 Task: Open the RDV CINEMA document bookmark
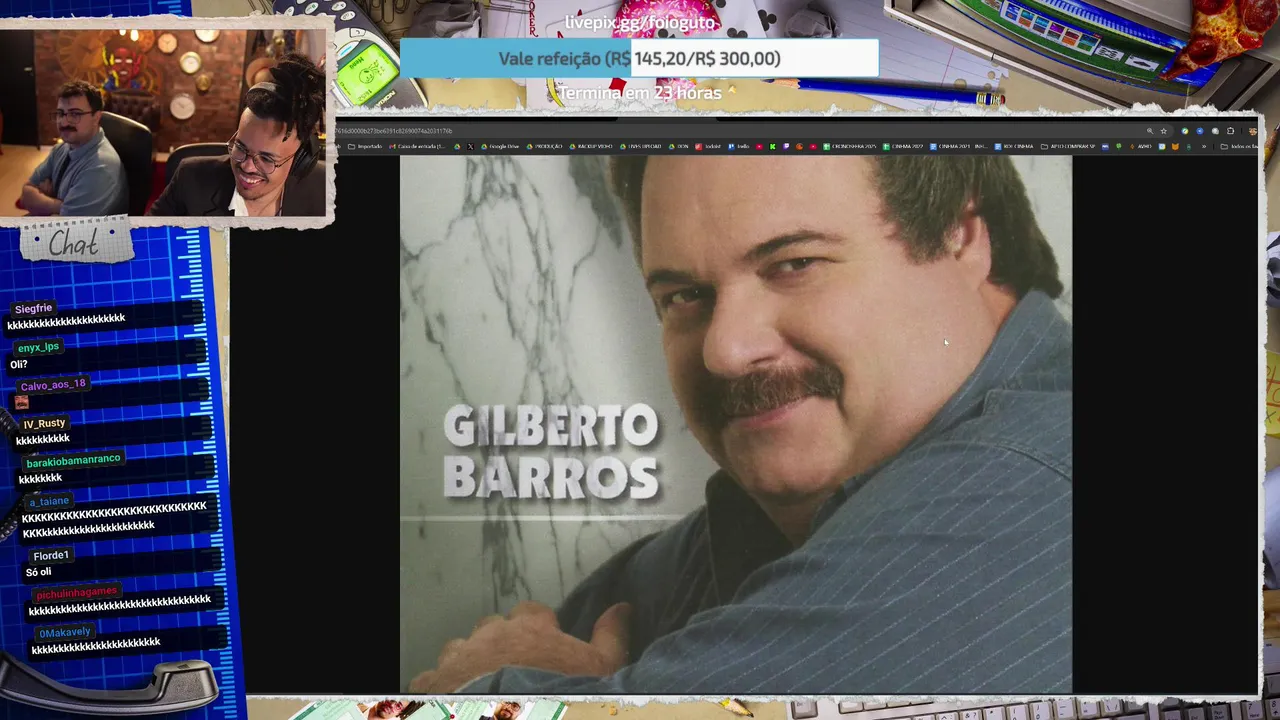(x=1014, y=146)
